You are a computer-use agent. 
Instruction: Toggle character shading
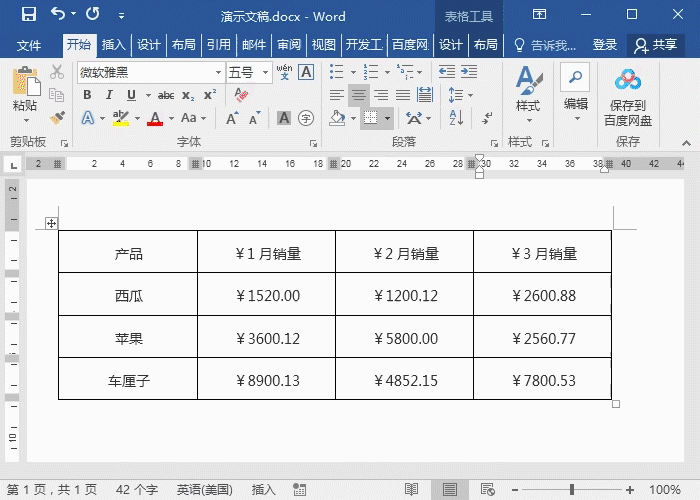[x=283, y=118]
